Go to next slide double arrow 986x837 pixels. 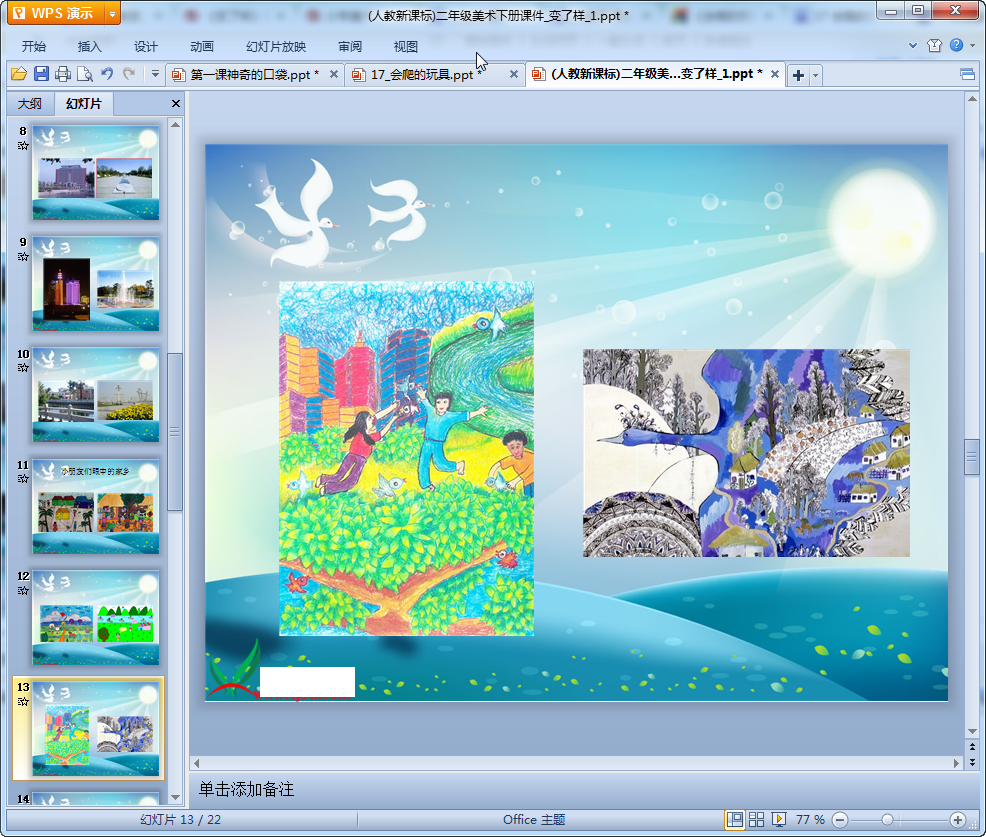[972, 762]
